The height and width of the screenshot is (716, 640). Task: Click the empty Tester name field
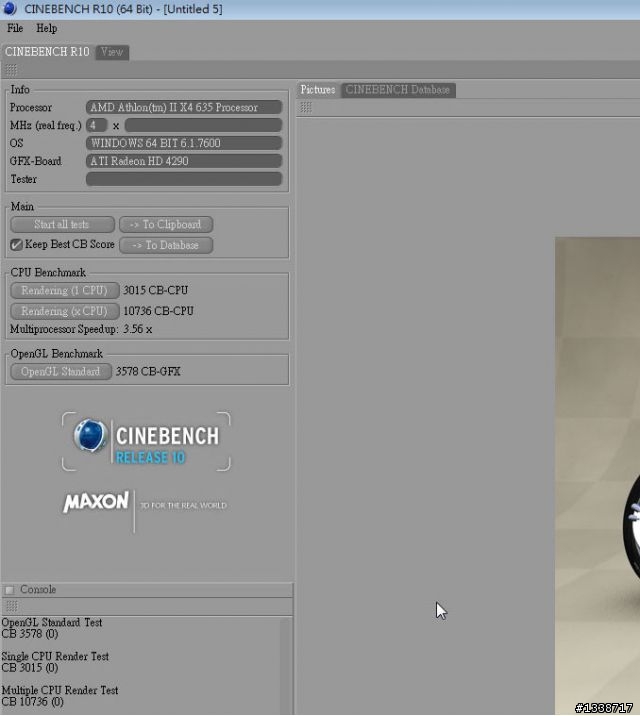point(184,179)
